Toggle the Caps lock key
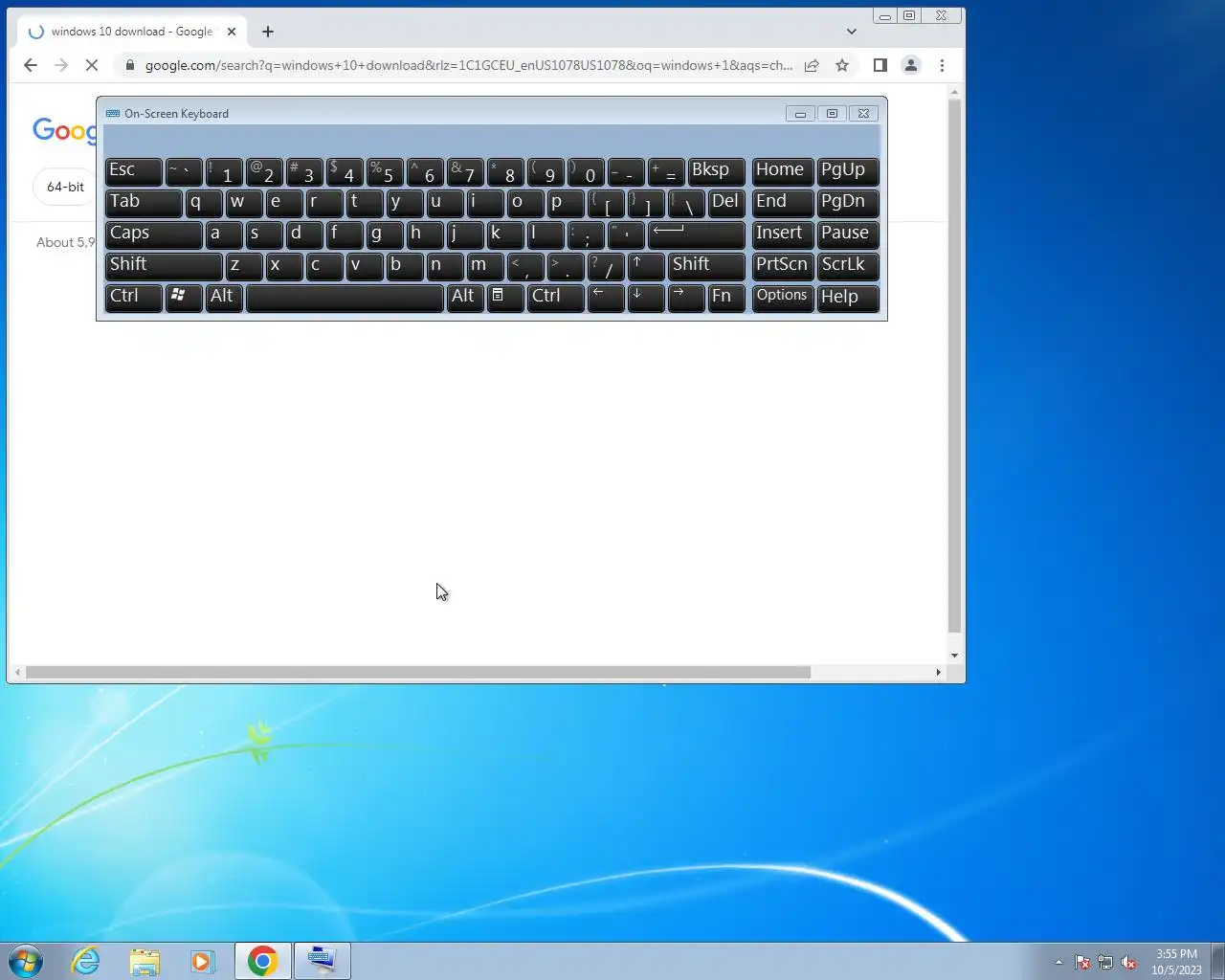The width and height of the screenshot is (1225, 980). [153, 234]
